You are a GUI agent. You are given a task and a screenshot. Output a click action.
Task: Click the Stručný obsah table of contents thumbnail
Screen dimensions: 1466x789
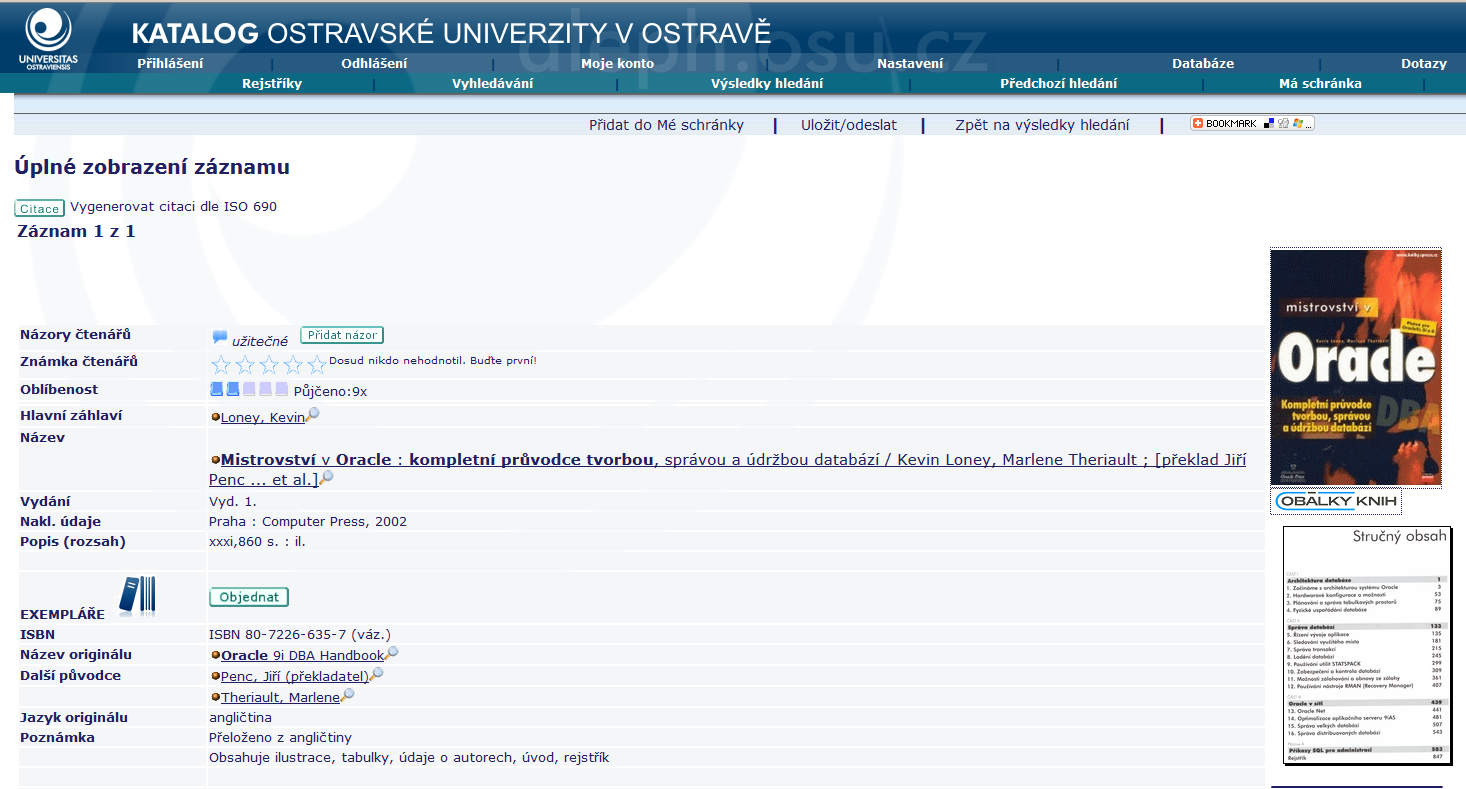pos(1367,645)
